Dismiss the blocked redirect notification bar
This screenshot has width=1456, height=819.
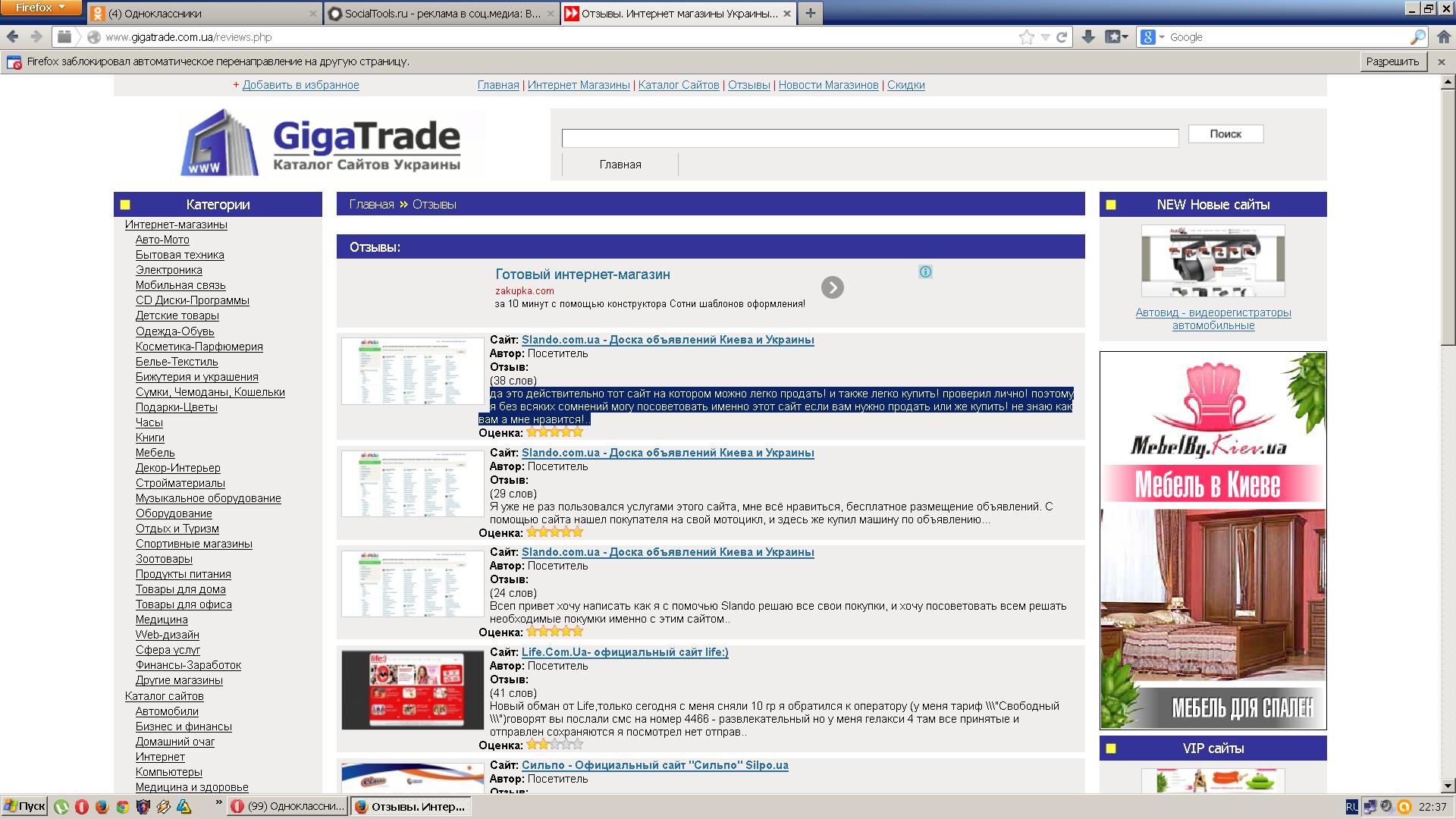(1442, 62)
